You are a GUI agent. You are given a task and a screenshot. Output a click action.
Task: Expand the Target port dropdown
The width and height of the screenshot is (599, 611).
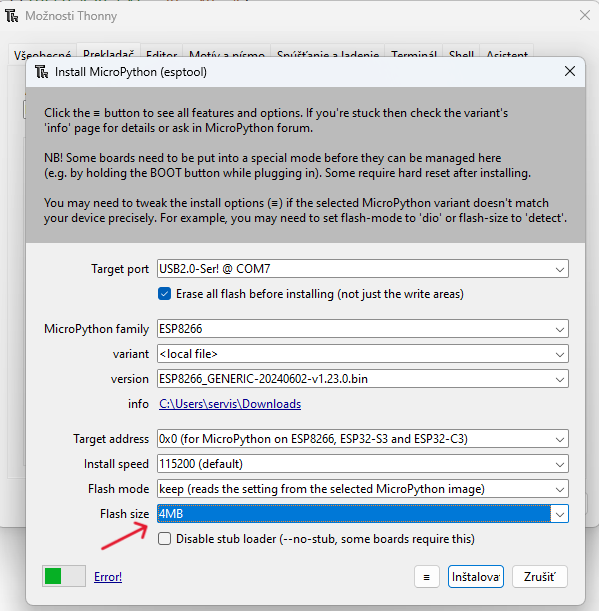(560, 269)
